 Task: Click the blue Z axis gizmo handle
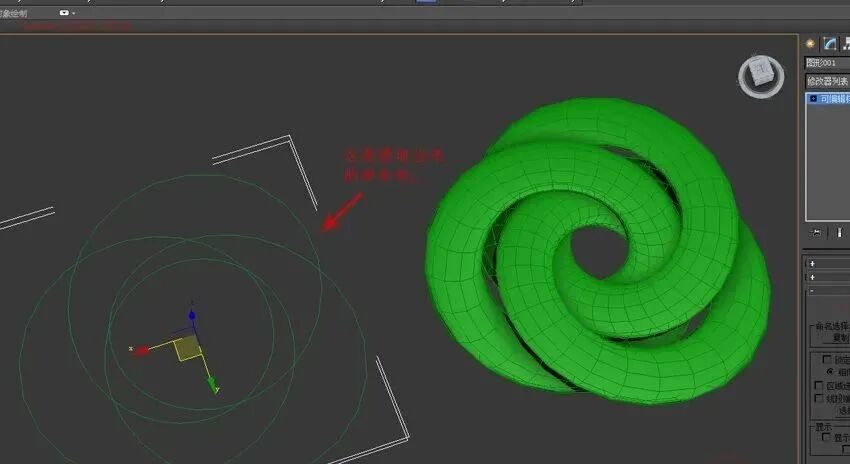tap(192, 315)
